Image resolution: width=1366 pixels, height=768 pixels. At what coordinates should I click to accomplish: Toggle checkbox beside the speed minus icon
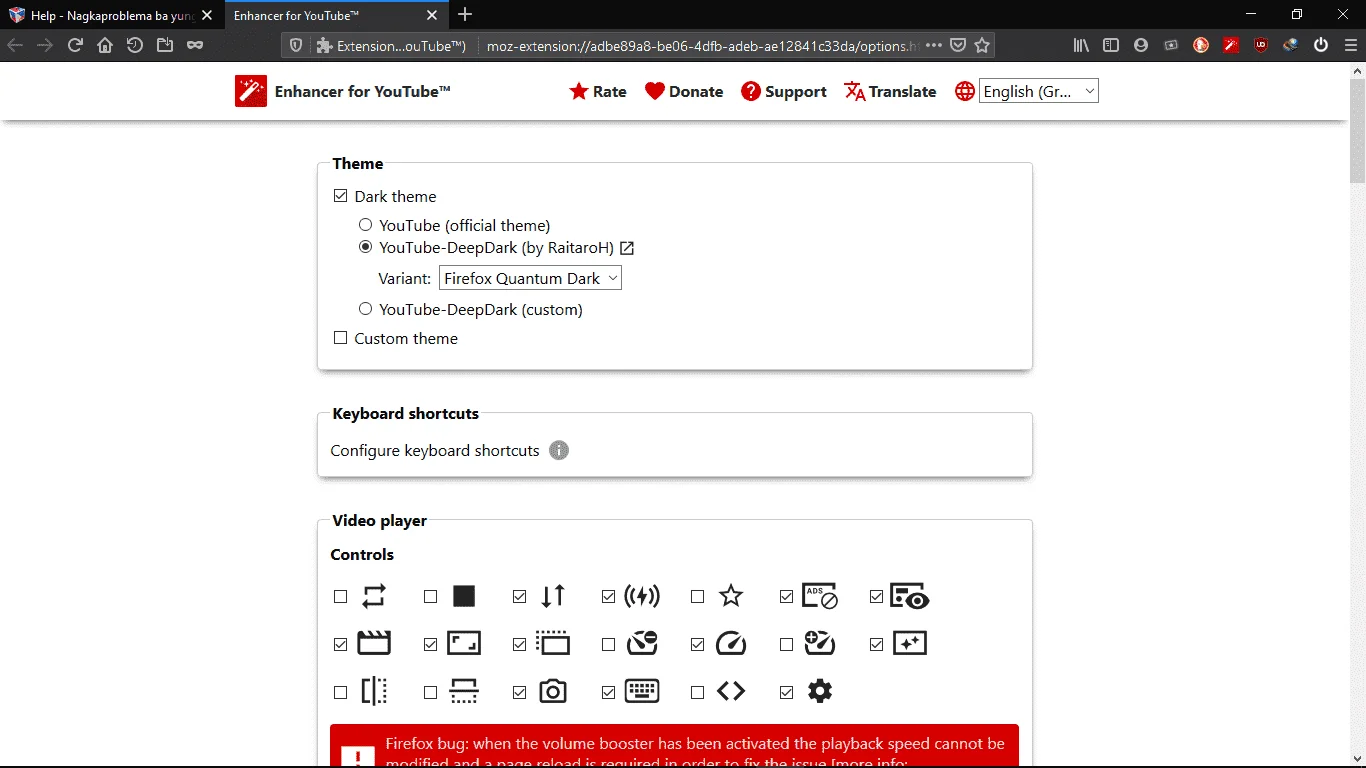pyautogui.click(x=608, y=644)
